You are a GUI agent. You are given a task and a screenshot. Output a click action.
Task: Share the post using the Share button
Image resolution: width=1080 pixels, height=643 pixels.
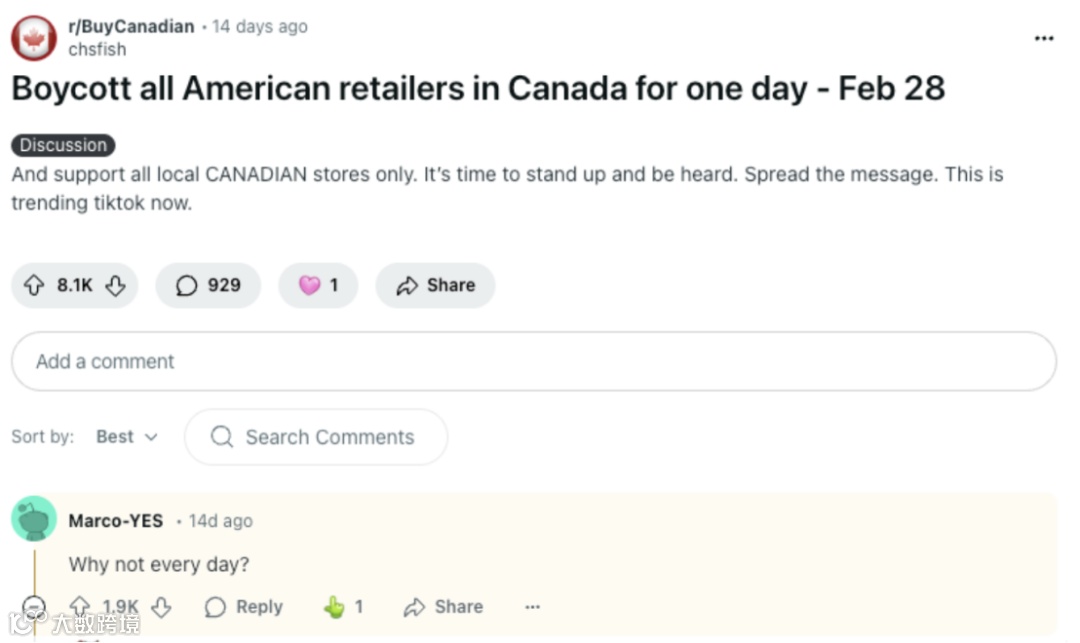click(435, 286)
